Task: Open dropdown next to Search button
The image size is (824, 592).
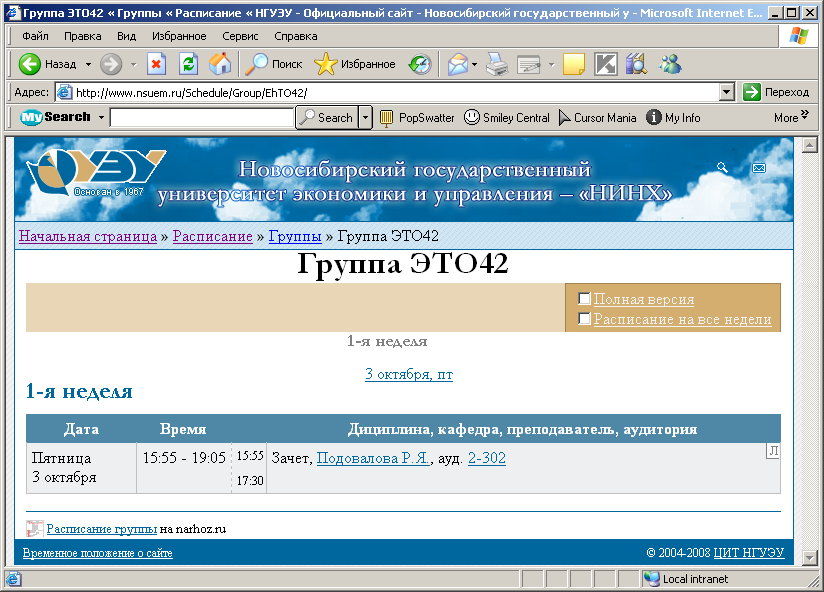Action: (x=366, y=118)
